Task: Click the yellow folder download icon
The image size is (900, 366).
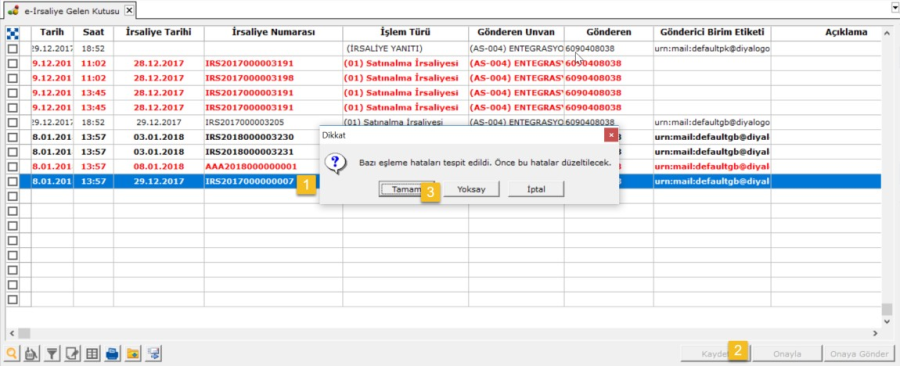Action: pos(133,354)
